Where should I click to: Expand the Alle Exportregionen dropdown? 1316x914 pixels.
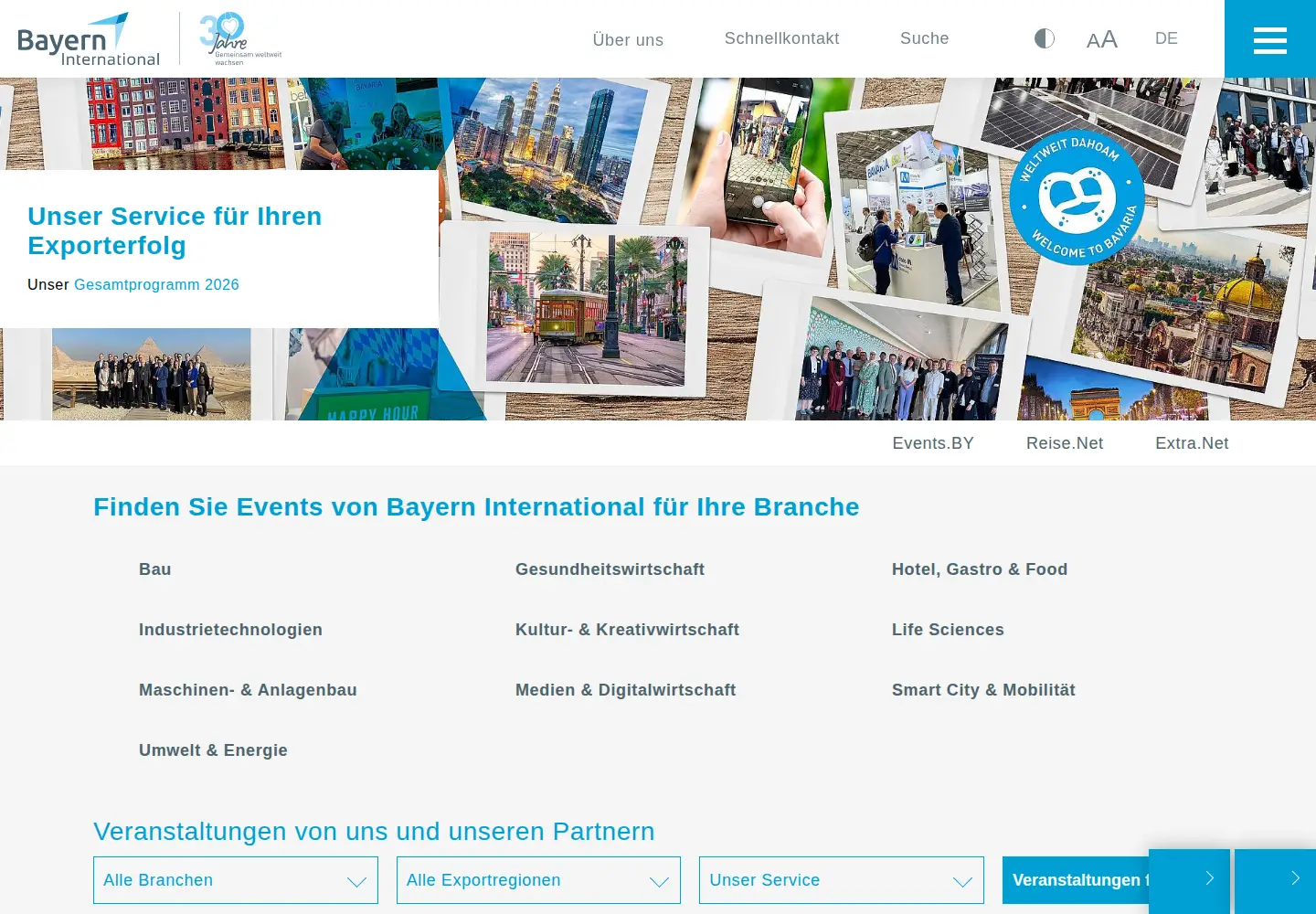[x=538, y=880]
